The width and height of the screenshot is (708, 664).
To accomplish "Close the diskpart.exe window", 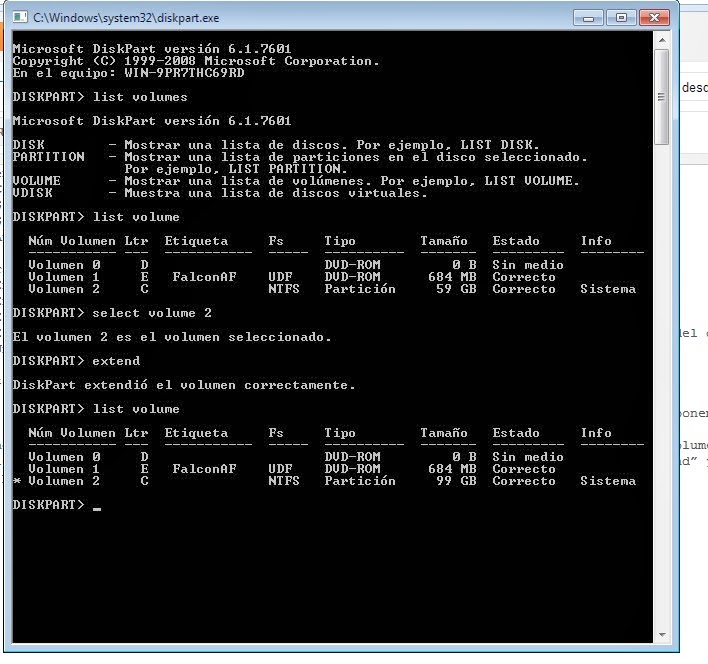I will (654, 18).
